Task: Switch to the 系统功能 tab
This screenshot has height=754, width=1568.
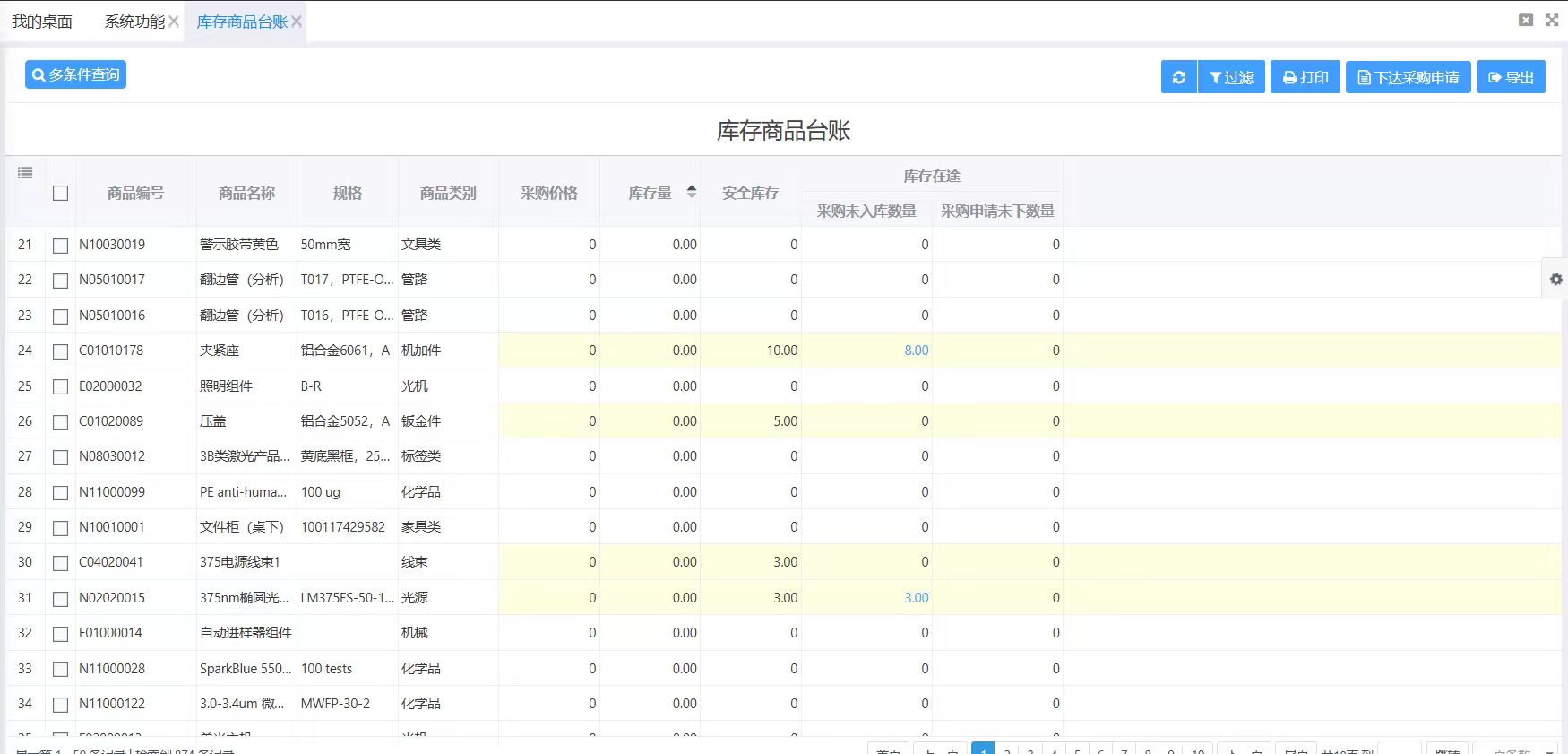Action: pyautogui.click(x=134, y=22)
